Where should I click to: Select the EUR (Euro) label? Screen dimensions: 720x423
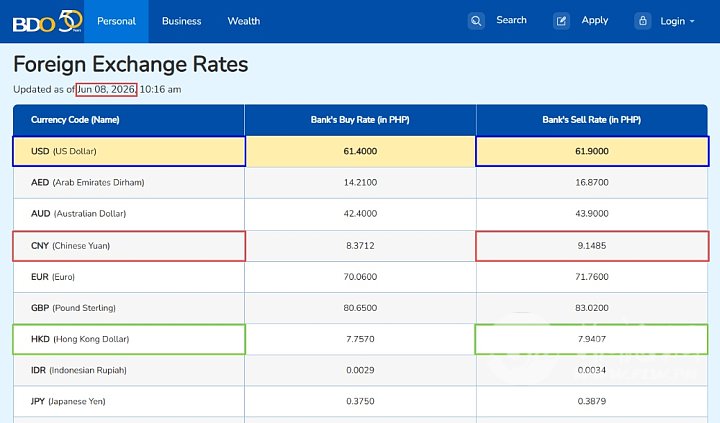[53, 277]
